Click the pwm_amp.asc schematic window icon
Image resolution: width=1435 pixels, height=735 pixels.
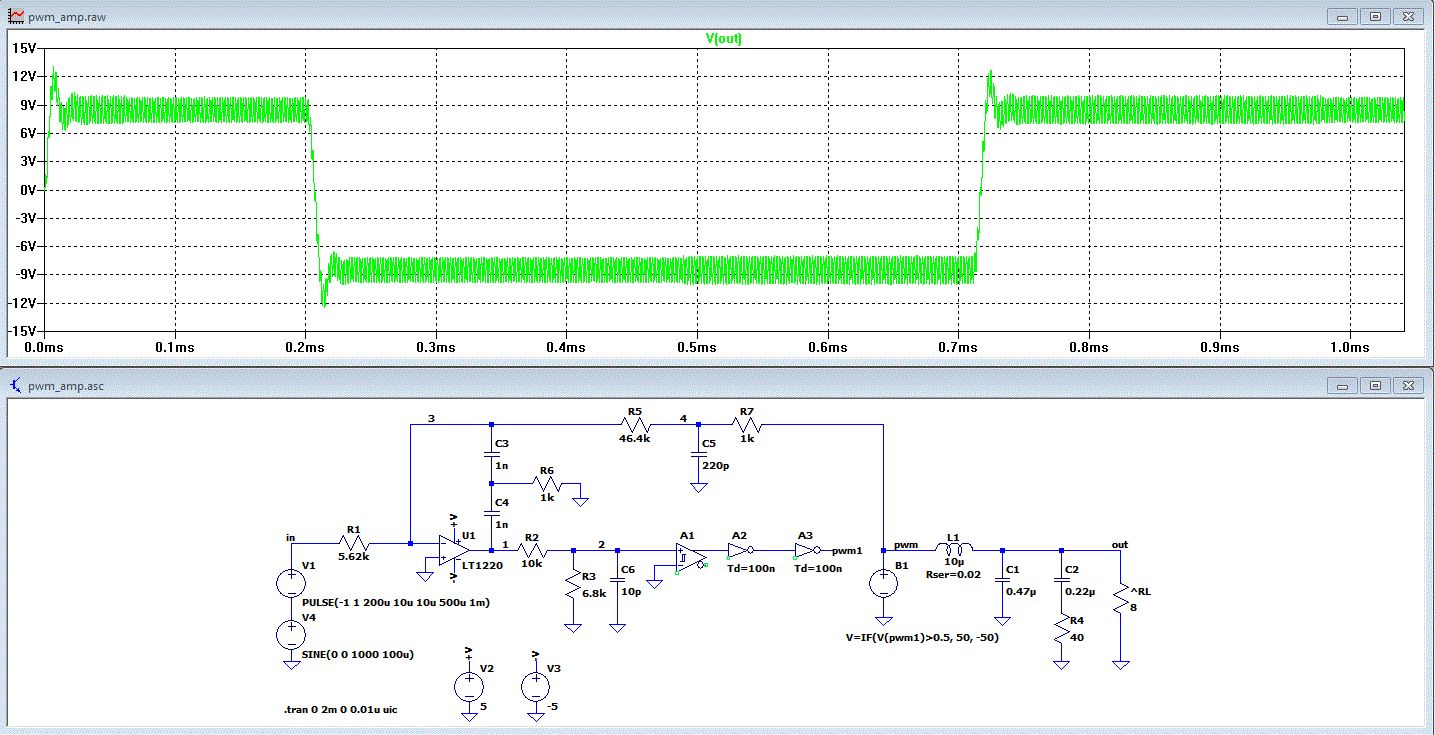click(14, 385)
